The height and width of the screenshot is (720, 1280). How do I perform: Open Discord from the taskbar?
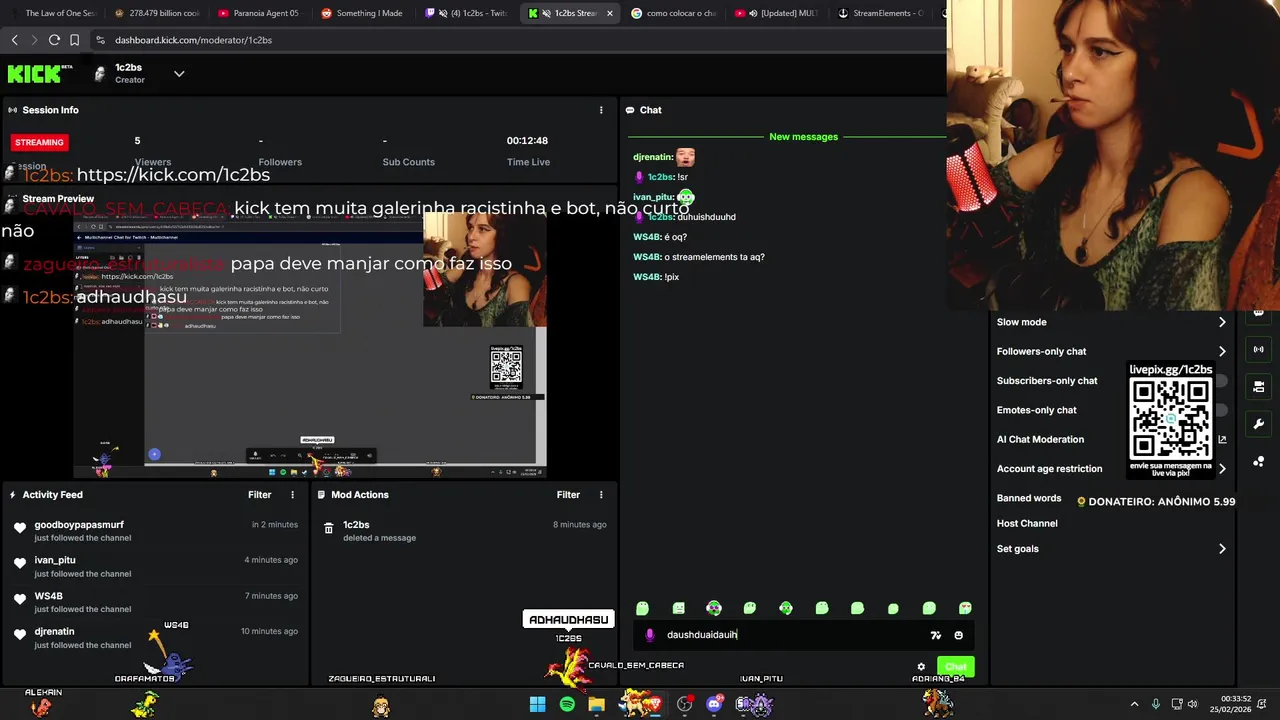click(x=714, y=704)
